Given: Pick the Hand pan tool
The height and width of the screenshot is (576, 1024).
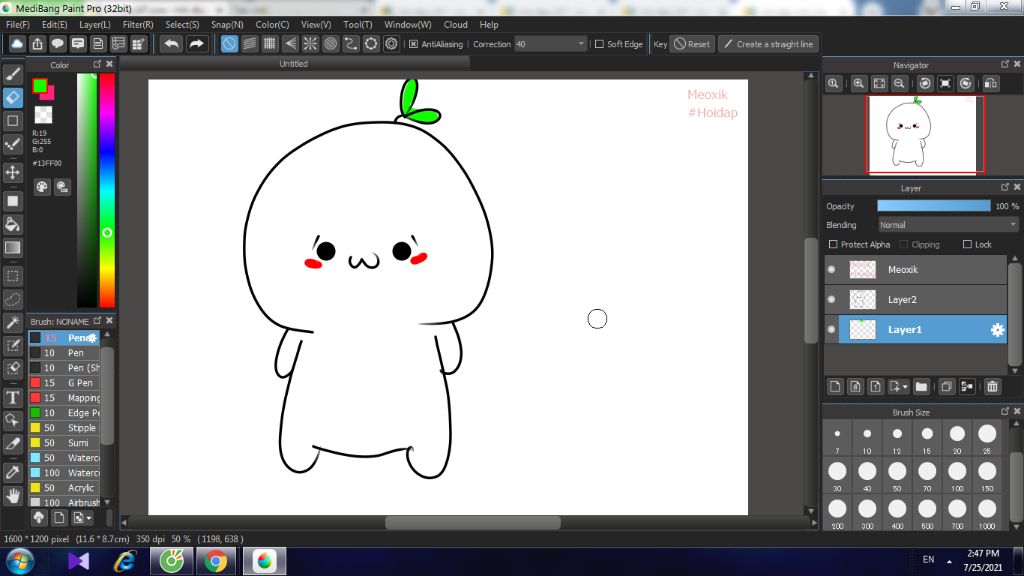Looking at the screenshot, I should (13, 494).
